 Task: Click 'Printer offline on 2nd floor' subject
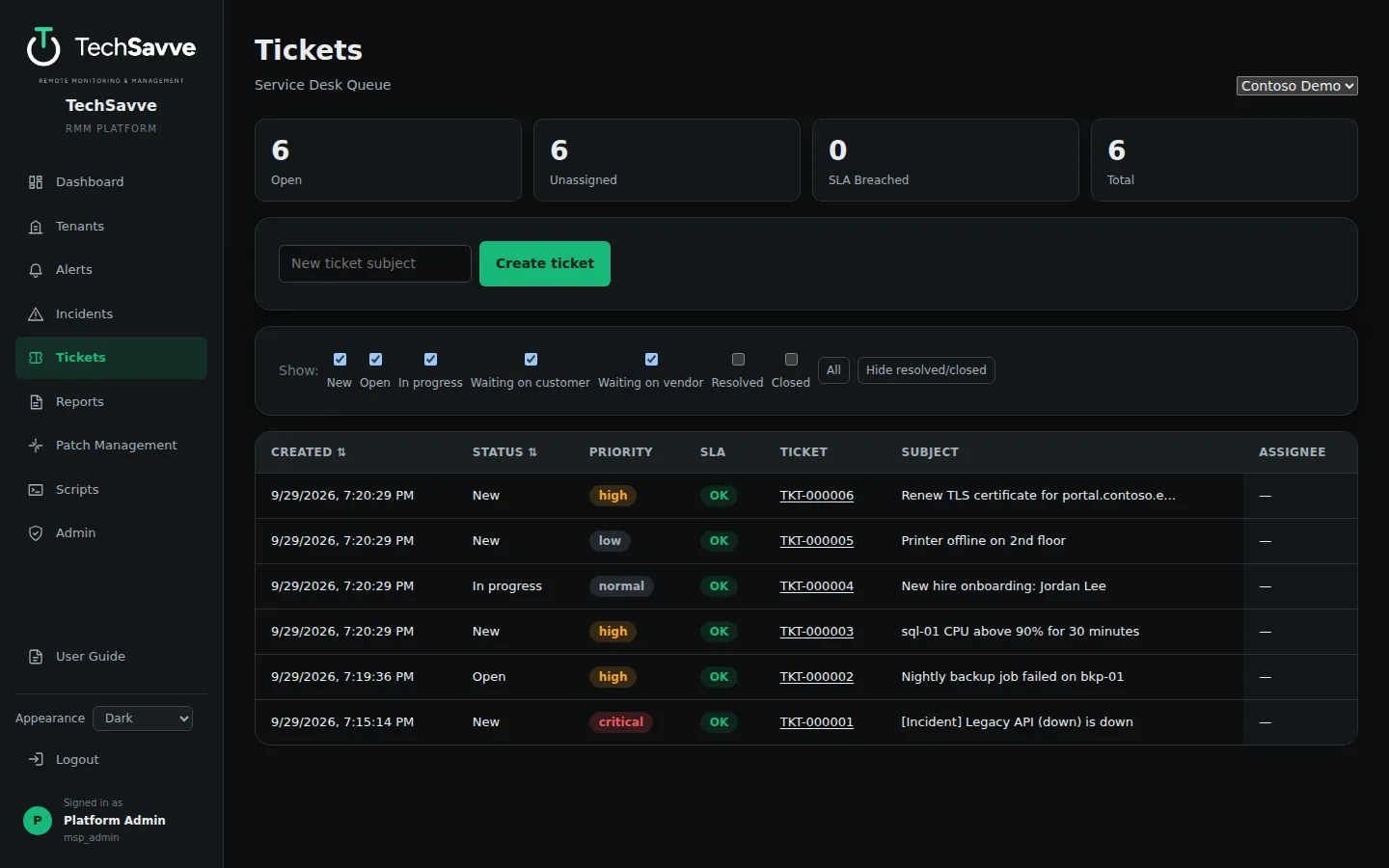(x=983, y=541)
